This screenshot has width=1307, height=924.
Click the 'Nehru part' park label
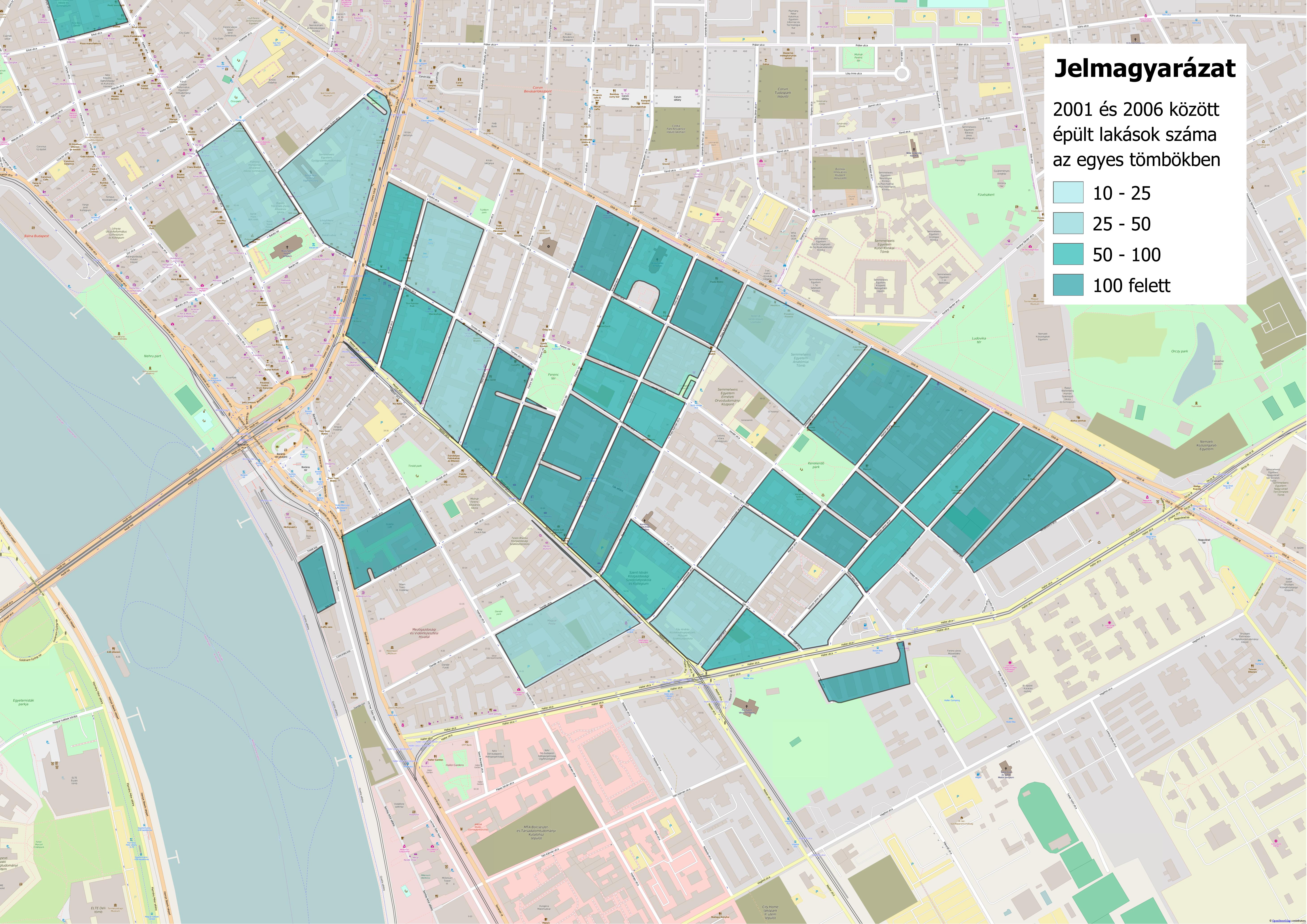pos(152,356)
